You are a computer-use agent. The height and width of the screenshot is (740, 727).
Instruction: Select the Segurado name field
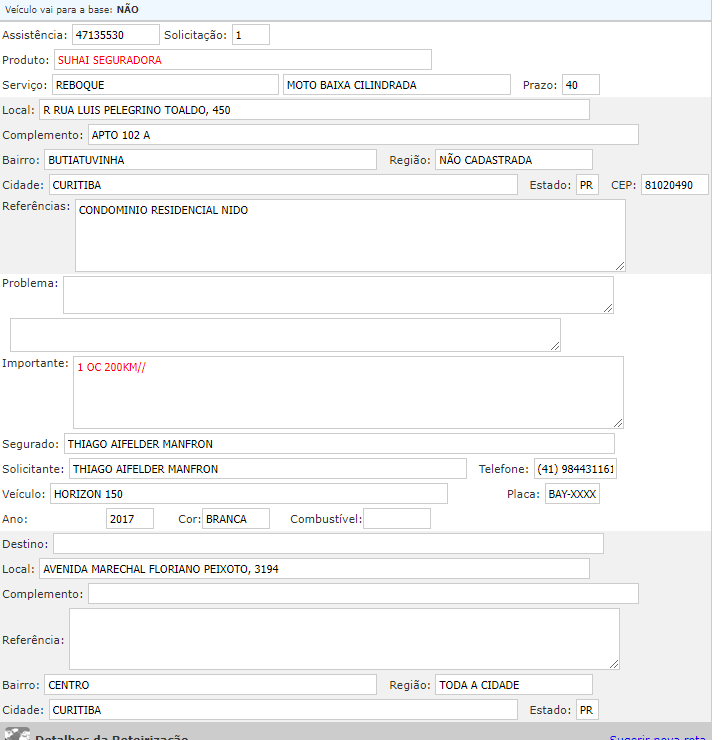pyautogui.click(x=339, y=444)
